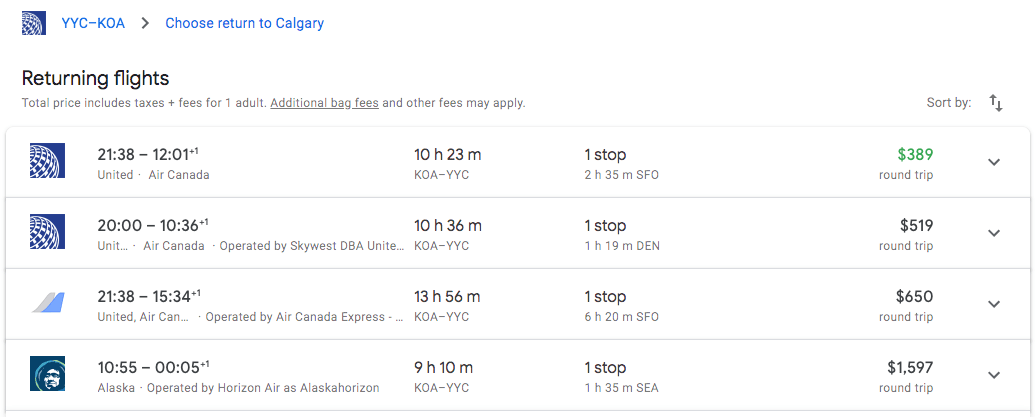Click the breadcrumb arrow separator after YYC–KOA

[x=145, y=24]
